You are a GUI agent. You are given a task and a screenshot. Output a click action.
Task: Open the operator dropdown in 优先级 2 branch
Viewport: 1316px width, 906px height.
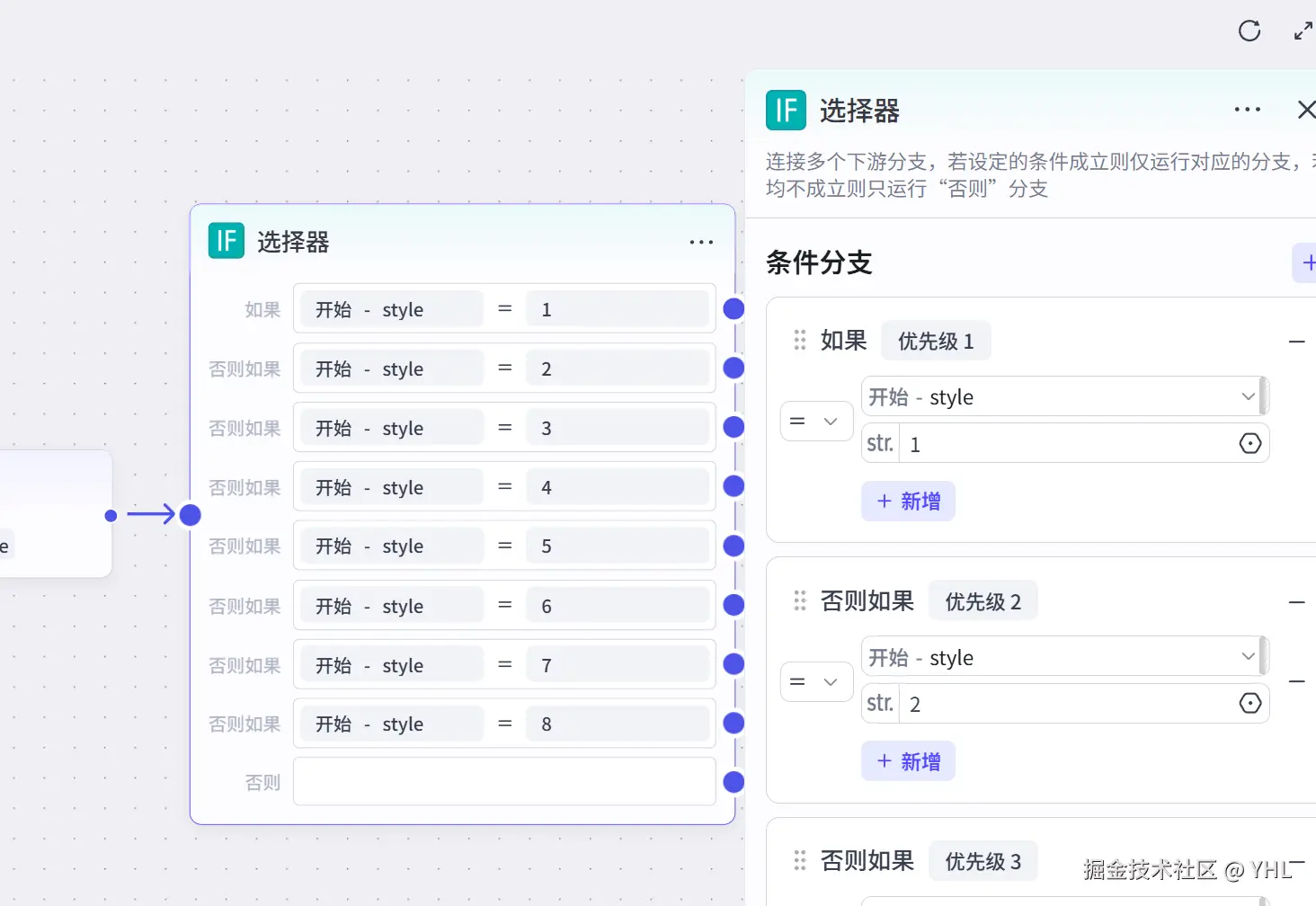[816, 681]
